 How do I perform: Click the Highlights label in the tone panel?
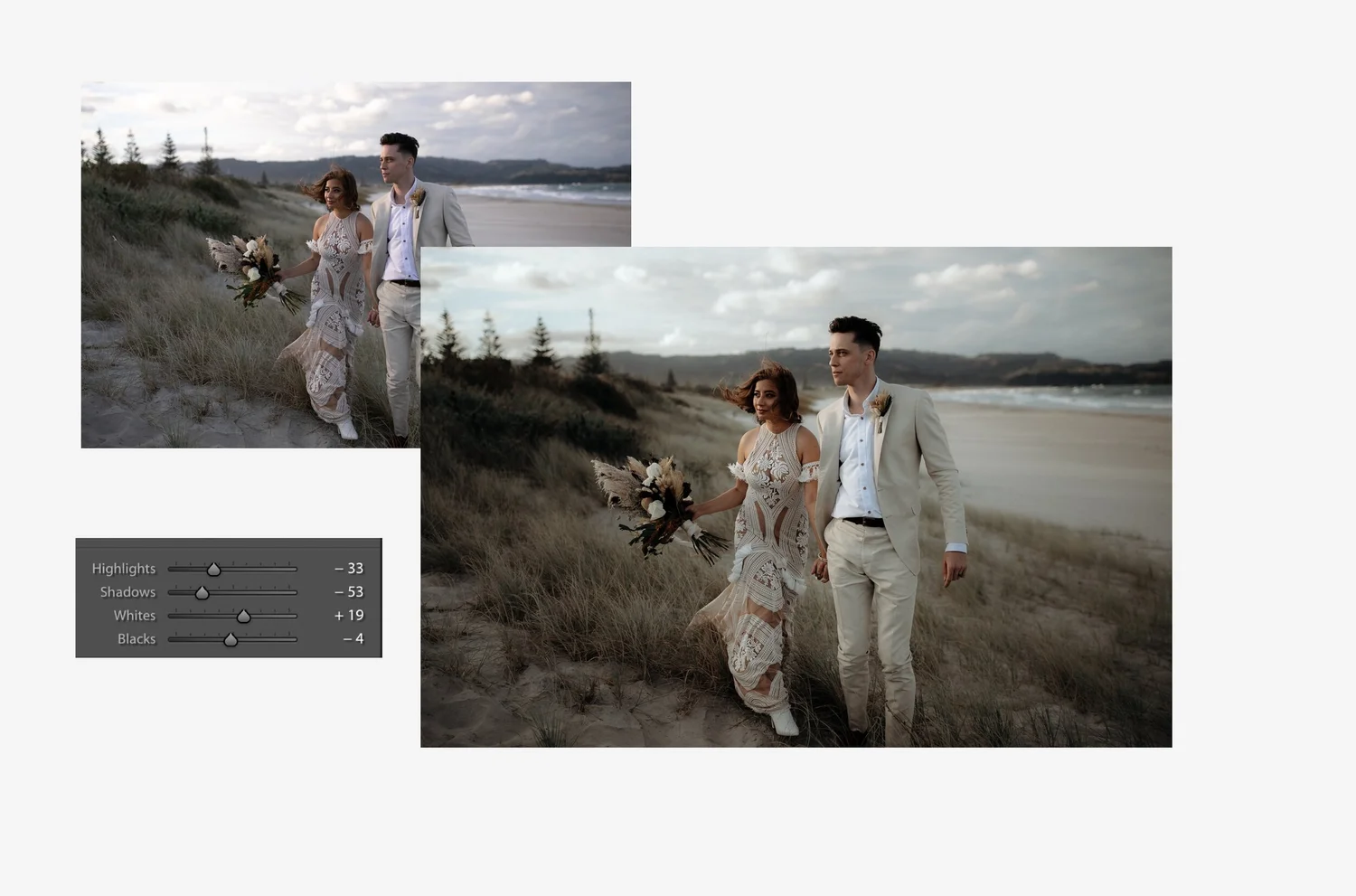pyautogui.click(x=123, y=569)
